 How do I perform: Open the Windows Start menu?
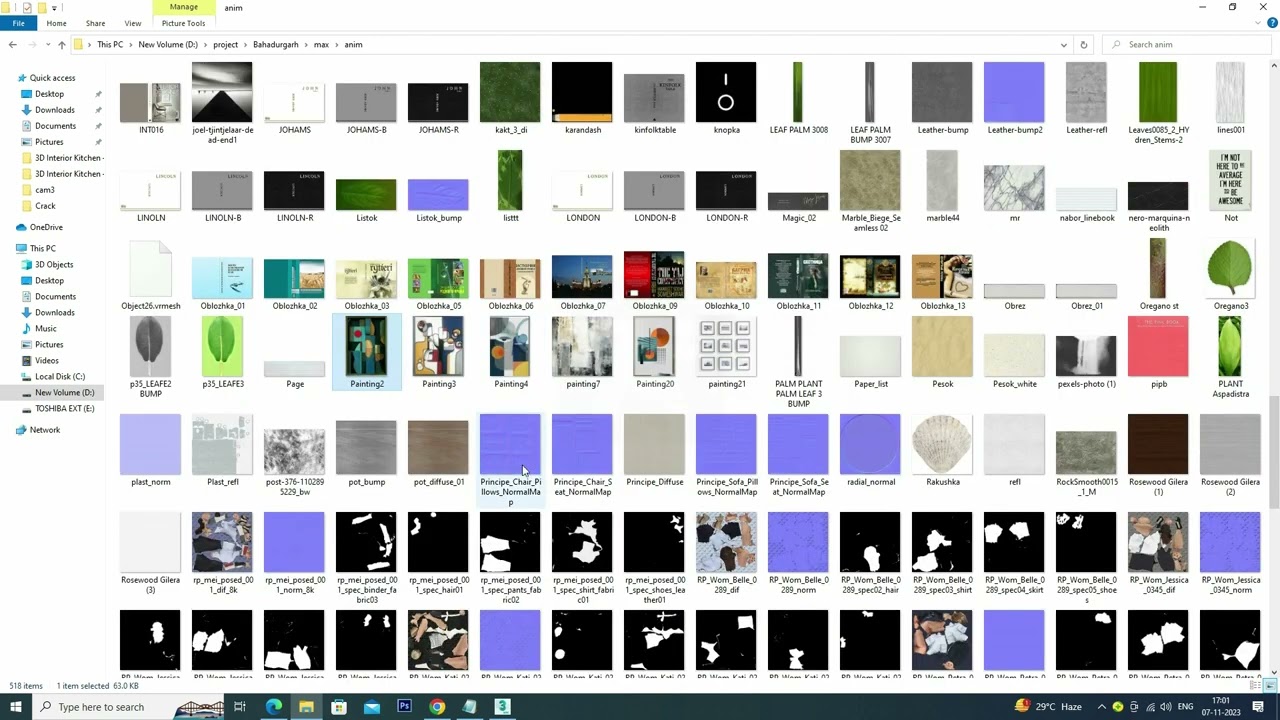point(15,707)
